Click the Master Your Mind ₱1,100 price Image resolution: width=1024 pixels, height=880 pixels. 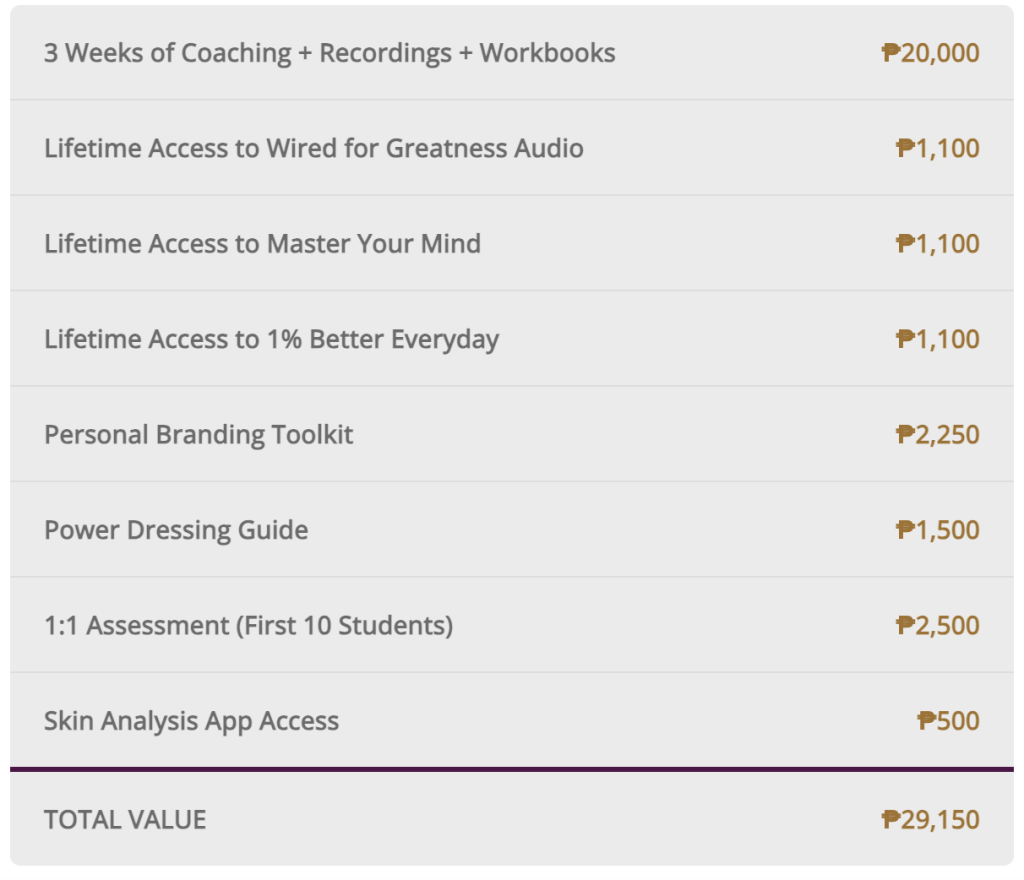click(x=937, y=244)
